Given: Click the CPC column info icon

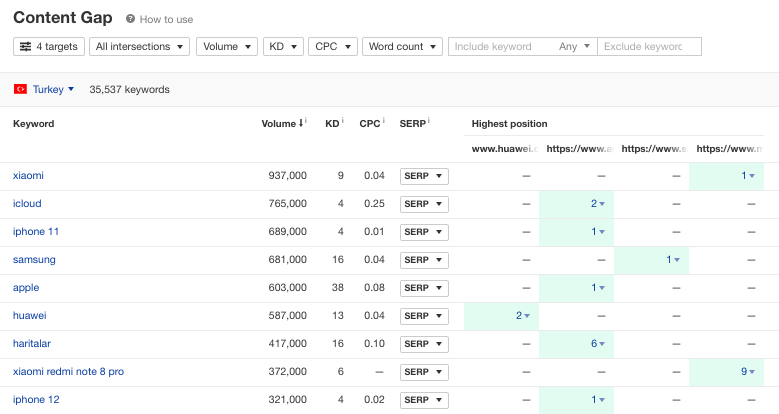Looking at the screenshot, I should [384, 120].
